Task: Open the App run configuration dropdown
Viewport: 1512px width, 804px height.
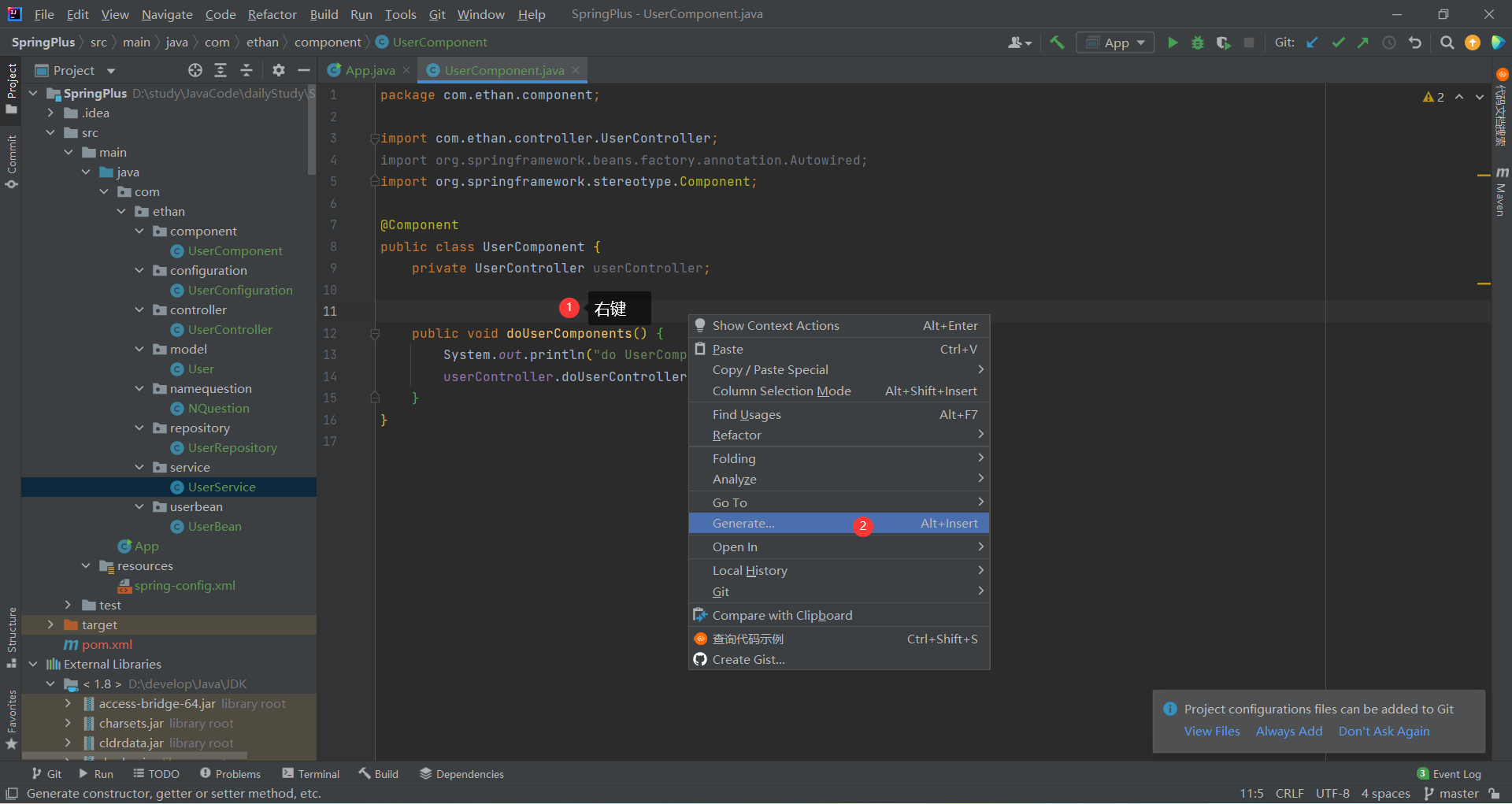Action: coord(1115,43)
